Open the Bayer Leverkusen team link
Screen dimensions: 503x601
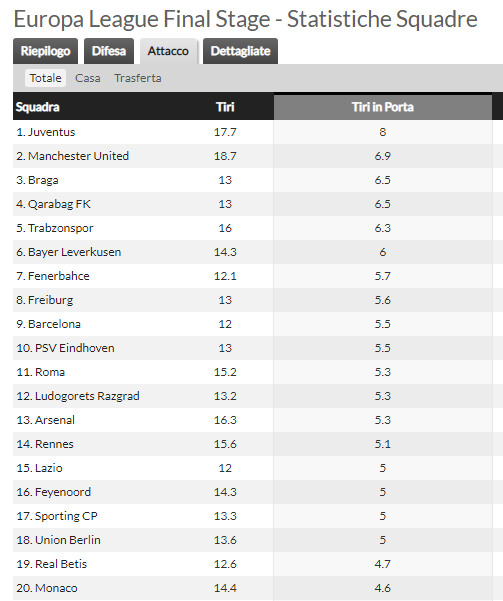pyautogui.click(x=74, y=252)
